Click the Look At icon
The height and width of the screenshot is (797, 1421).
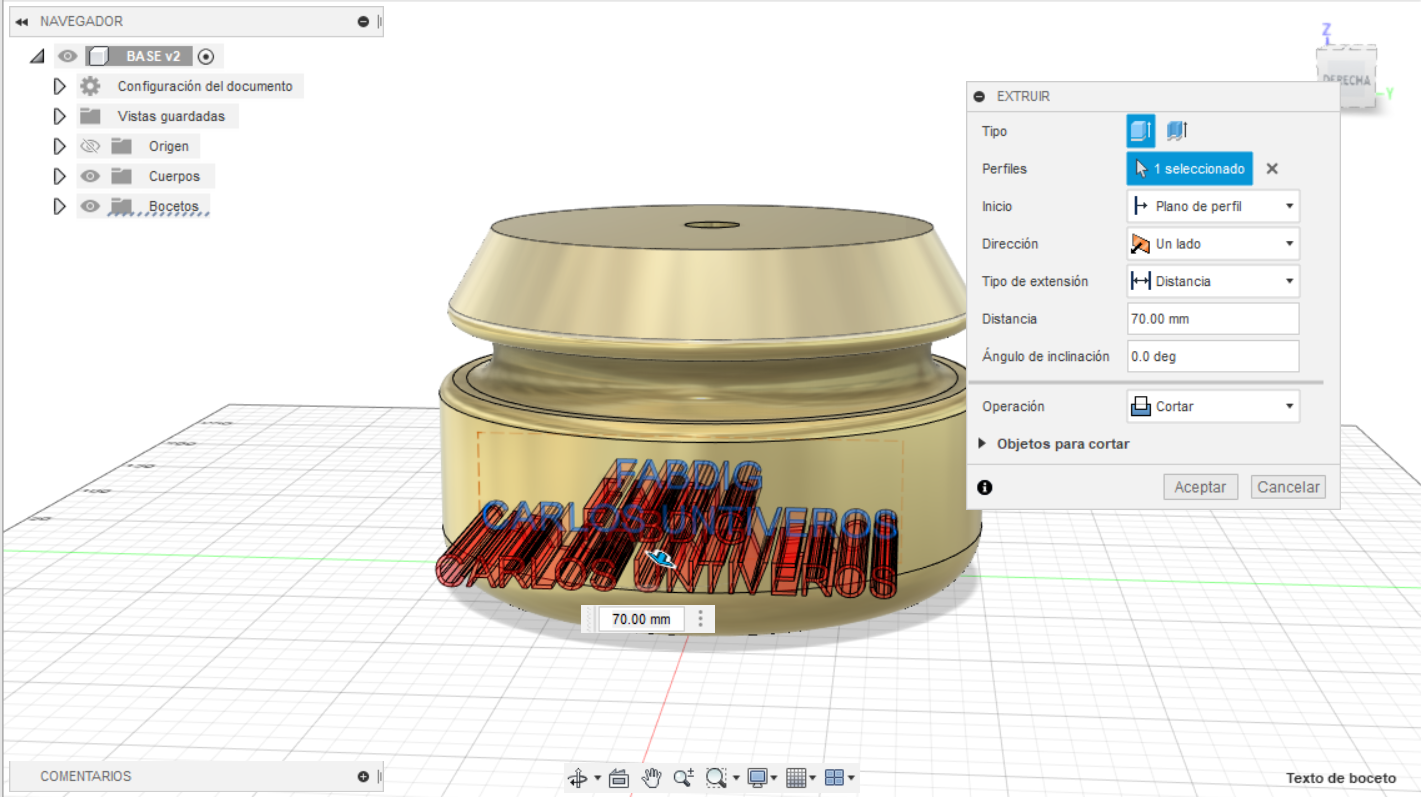click(618, 778)
